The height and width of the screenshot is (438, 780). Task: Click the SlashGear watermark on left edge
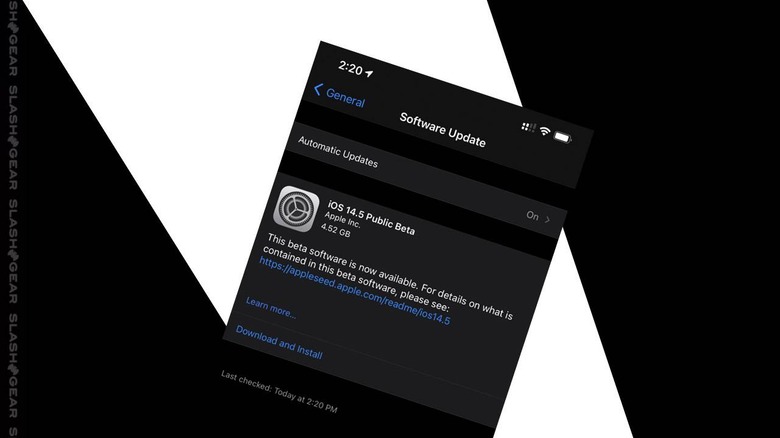(x=12, y=219)
